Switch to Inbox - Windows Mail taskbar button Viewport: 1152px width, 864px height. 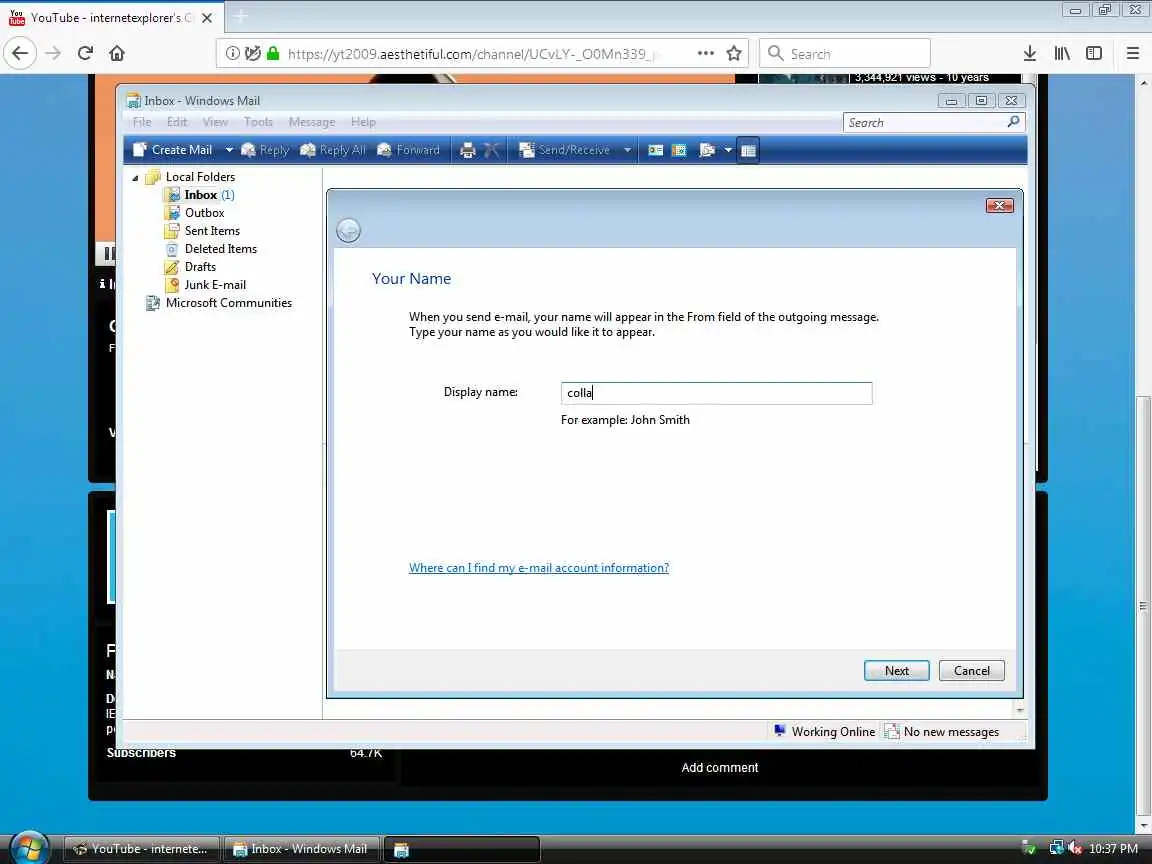coord(300,849)
